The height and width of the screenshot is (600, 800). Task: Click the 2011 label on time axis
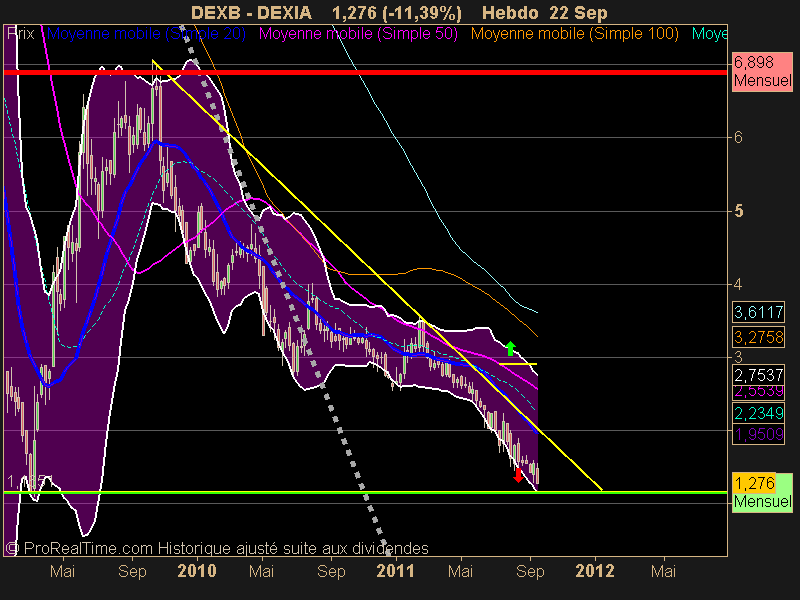pyautogui.click(x=395, y=570)
